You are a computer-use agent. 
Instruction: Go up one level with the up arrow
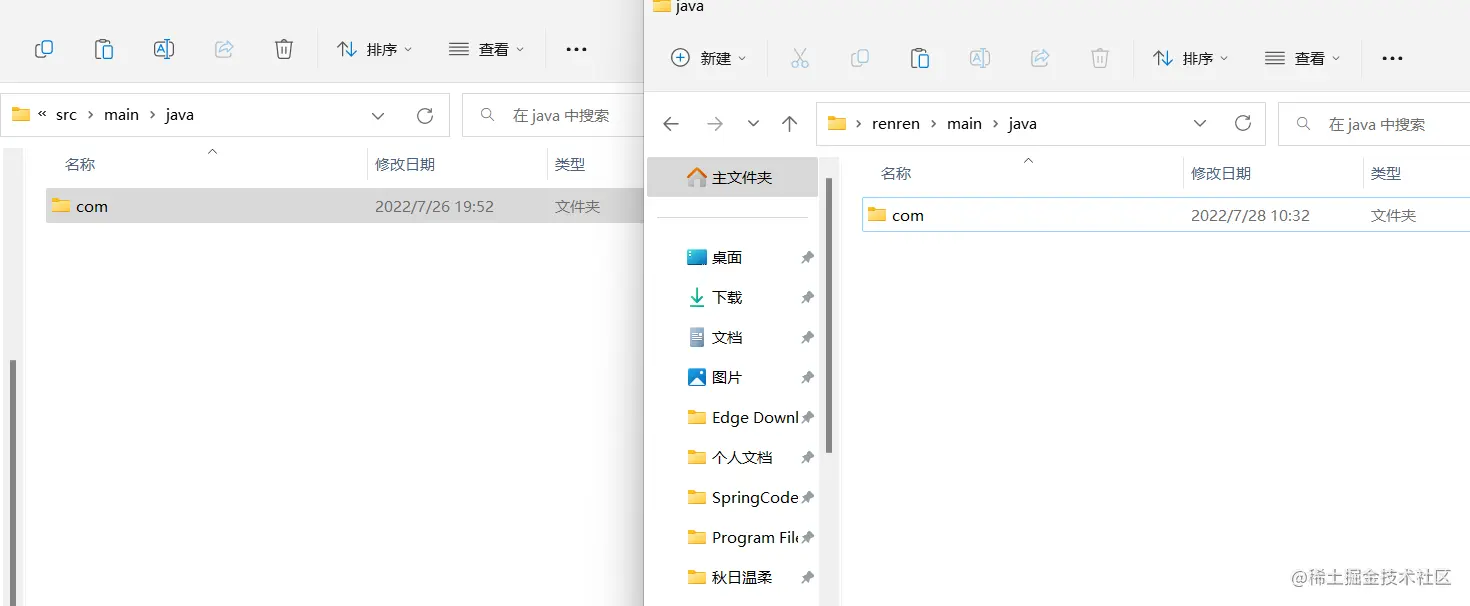[790, 124]
